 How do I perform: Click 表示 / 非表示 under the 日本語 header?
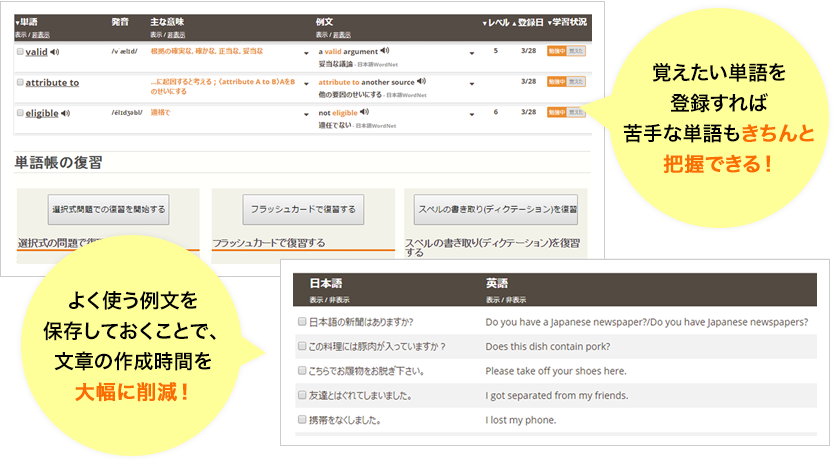(329, 300)
